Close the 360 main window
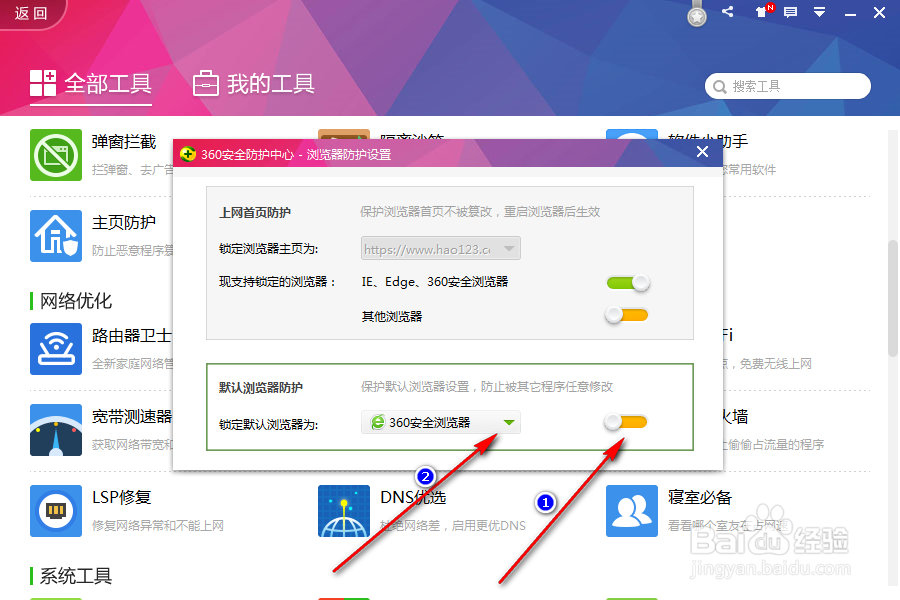The width and height of the screenshot is (900, 600). pos(879,13)
